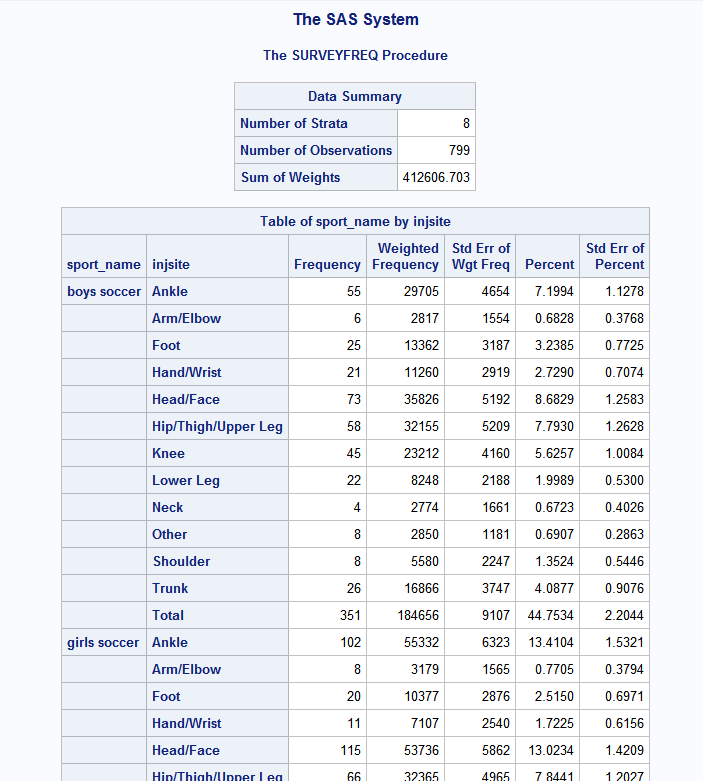Click the 'Weighted Frequency' column header

pos(406,256)
